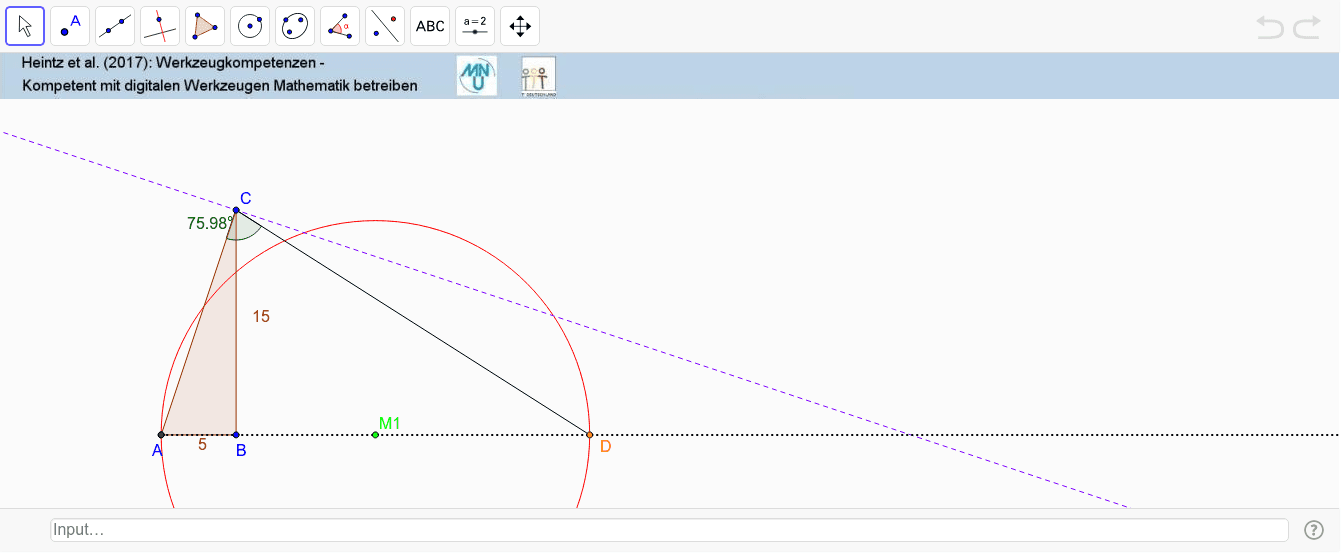Select the Circle with Center tool
The height and width of the screenshot is (553, 1341).
pos(250,26)
